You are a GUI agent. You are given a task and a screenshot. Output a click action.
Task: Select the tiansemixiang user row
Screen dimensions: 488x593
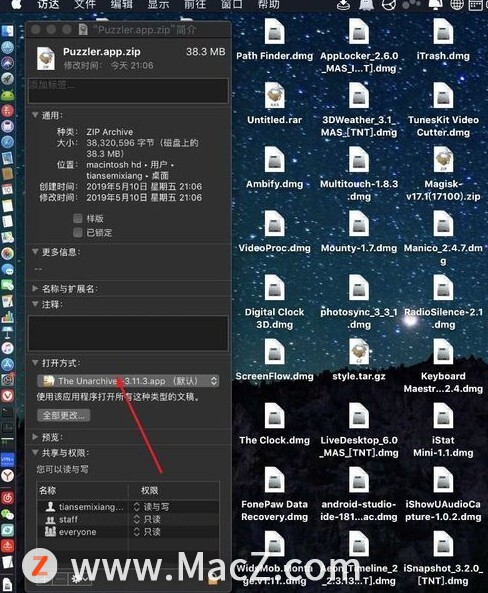pos(128,506)
